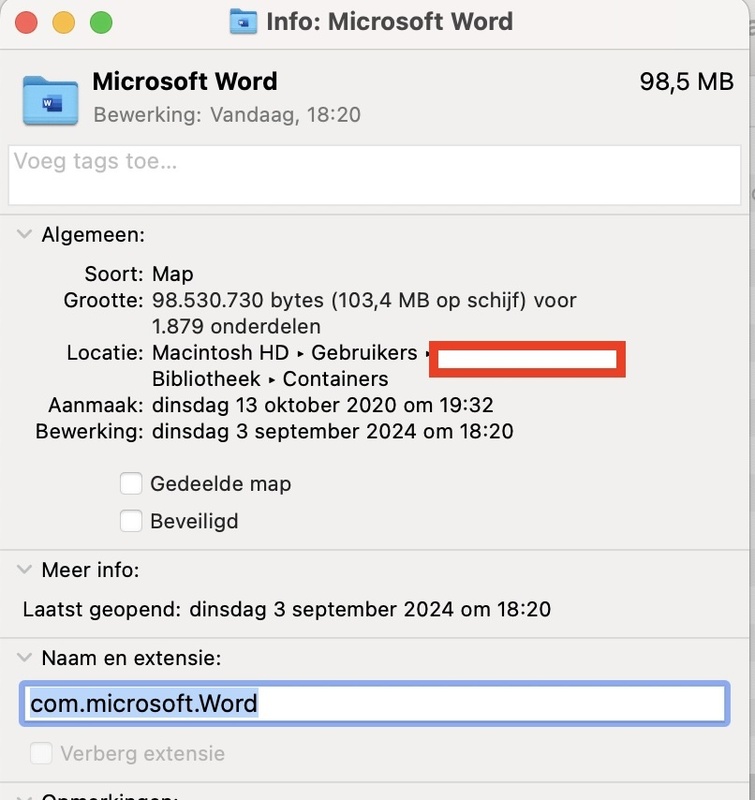Collapse the Meer info section

coord(24,569)
